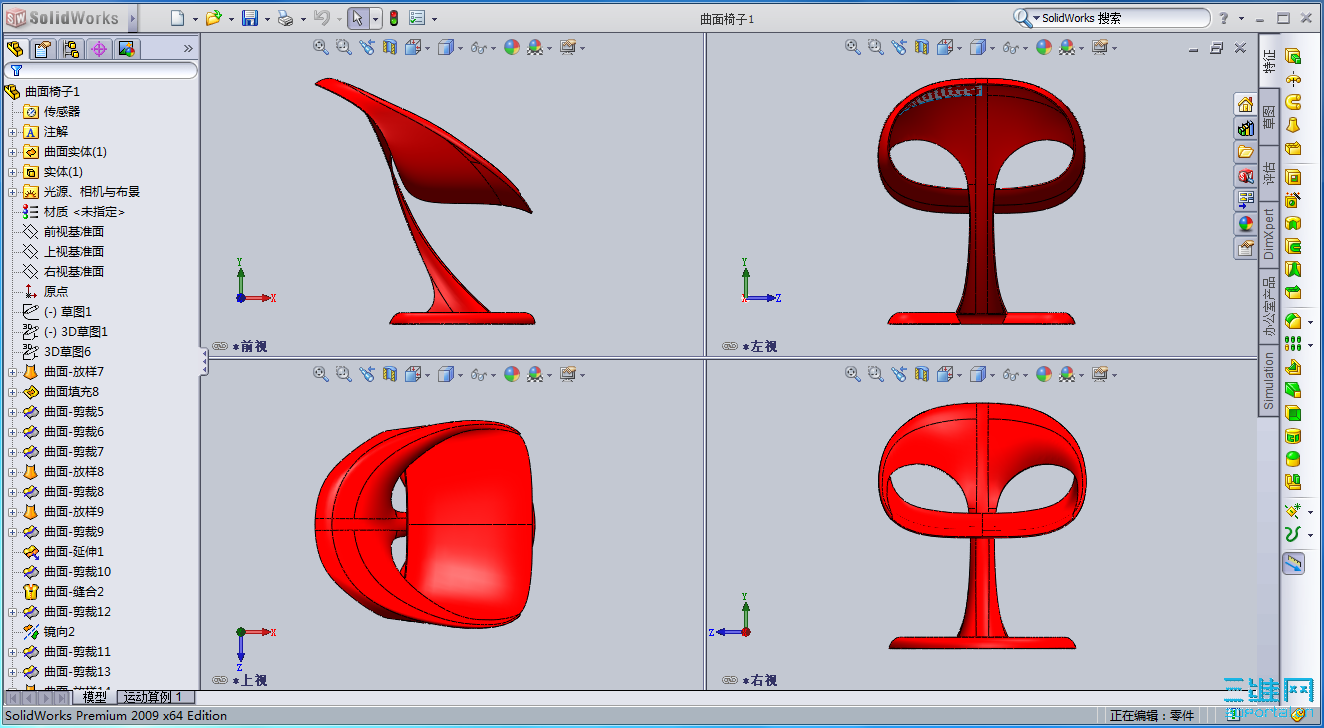Open SolidWorks Search icon in task pane
Image resolution: width=1324 pixels, height=728 pixels.
point(1246,176)
